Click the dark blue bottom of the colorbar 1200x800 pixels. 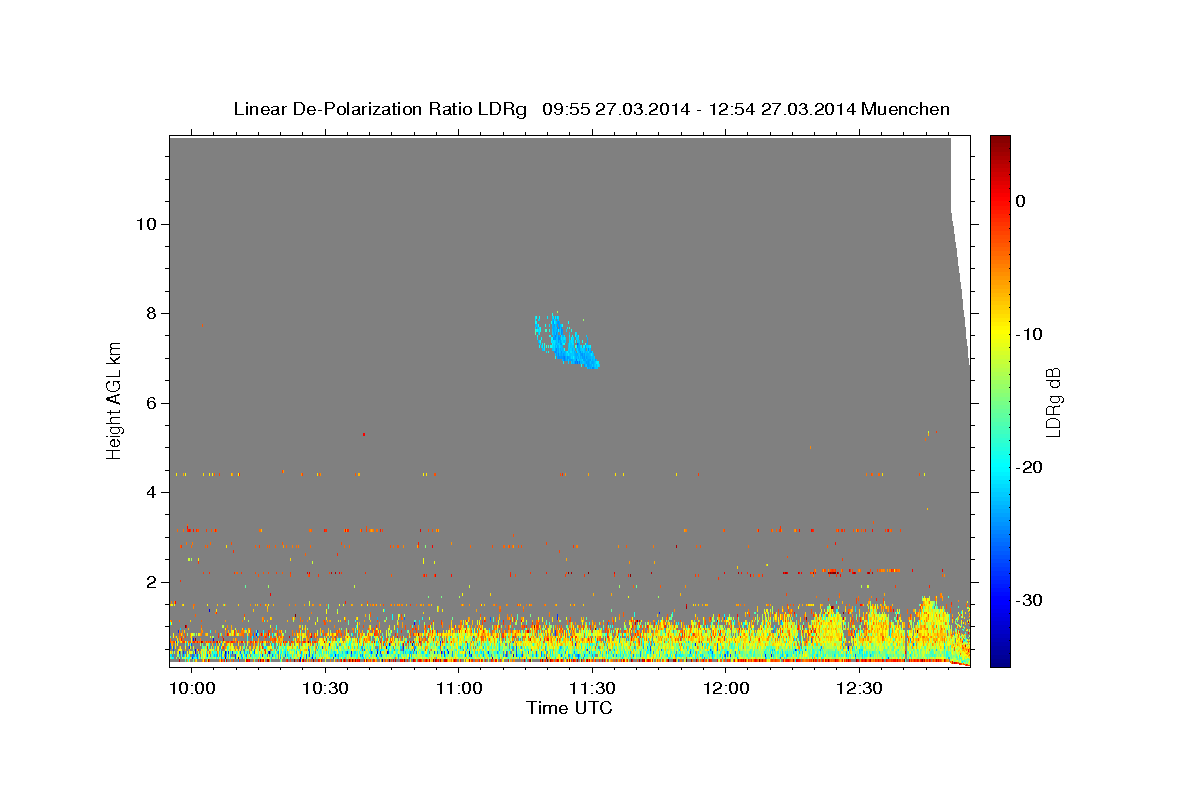click(x=1000, y=655)
